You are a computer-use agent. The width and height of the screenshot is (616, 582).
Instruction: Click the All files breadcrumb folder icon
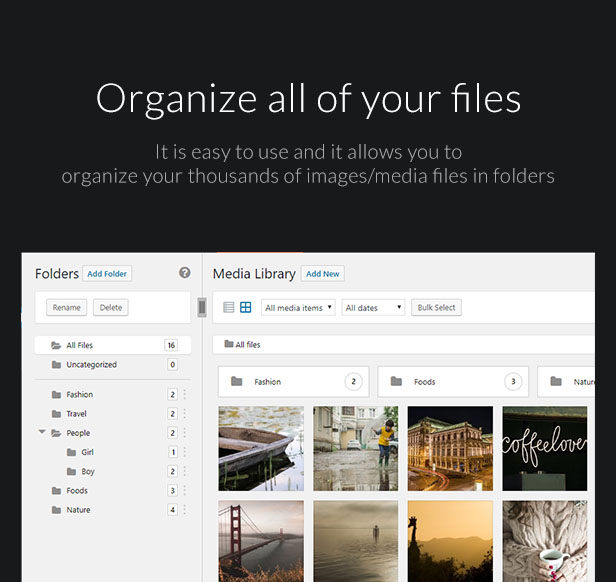[x=229, y=344]
